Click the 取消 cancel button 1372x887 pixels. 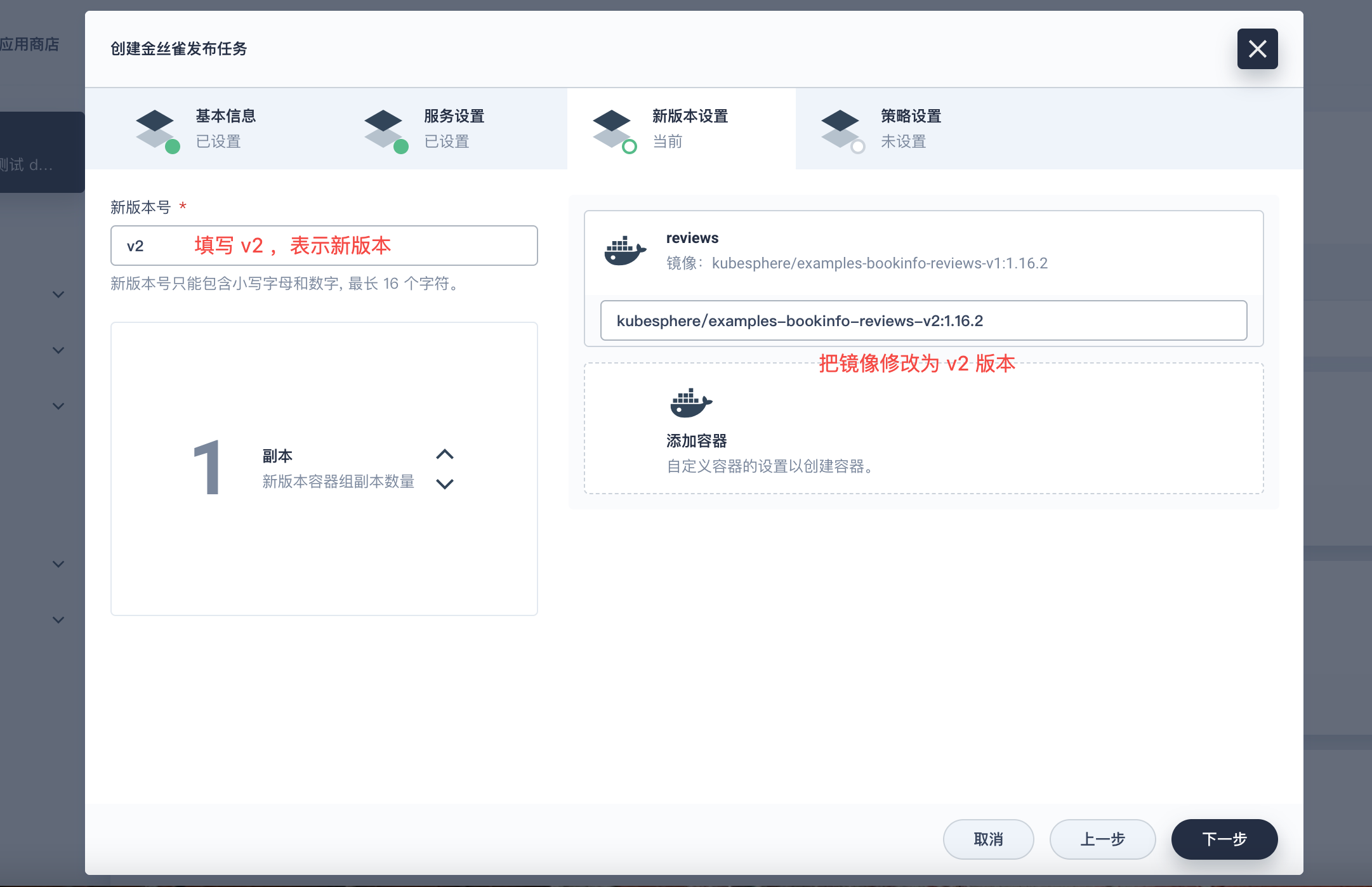coord(988,839)
